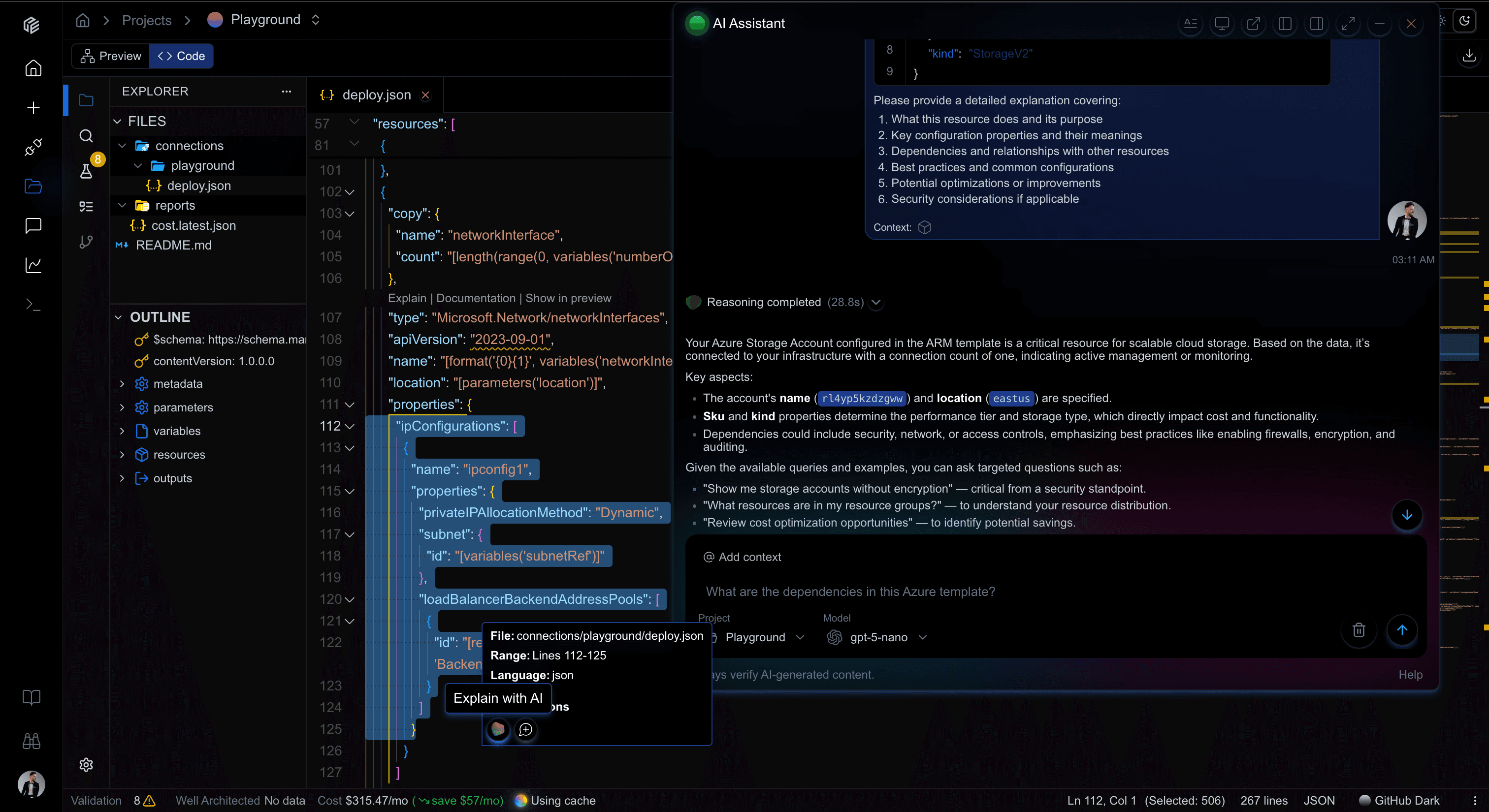This screenshot has width=1489, height=812.
Task: Click the monitor icon in the AI Assistant header
Action: pos(1222,24)
